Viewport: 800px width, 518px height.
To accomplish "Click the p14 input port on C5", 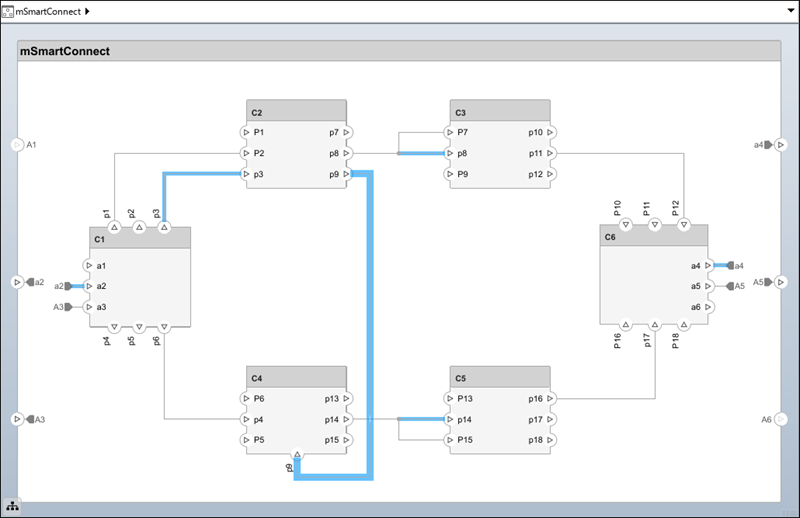I will point(449,419).
